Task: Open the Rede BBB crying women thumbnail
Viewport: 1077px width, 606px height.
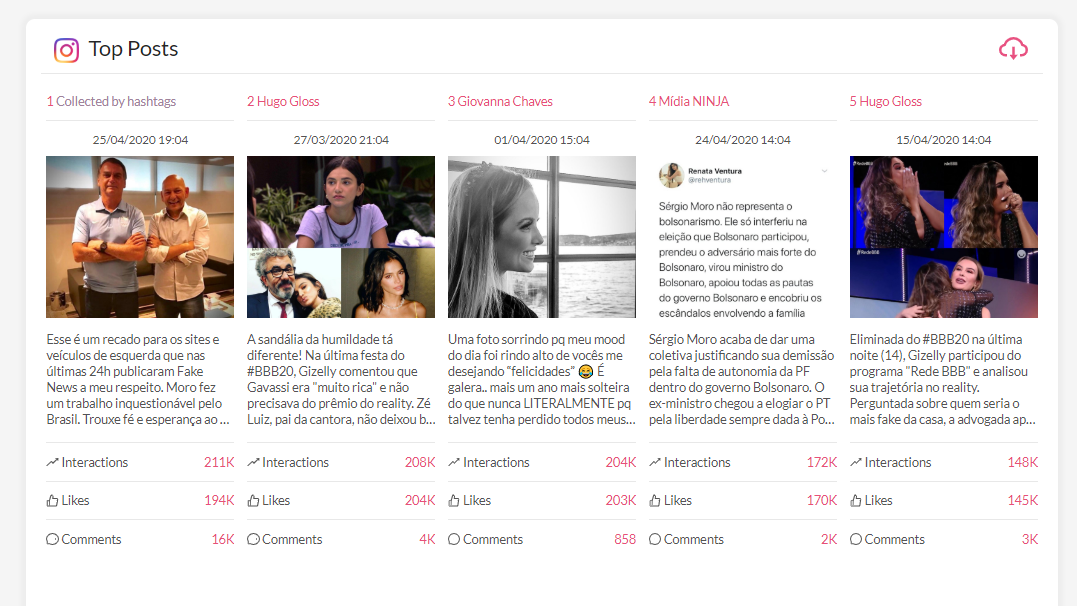Action: pos(944,237)
